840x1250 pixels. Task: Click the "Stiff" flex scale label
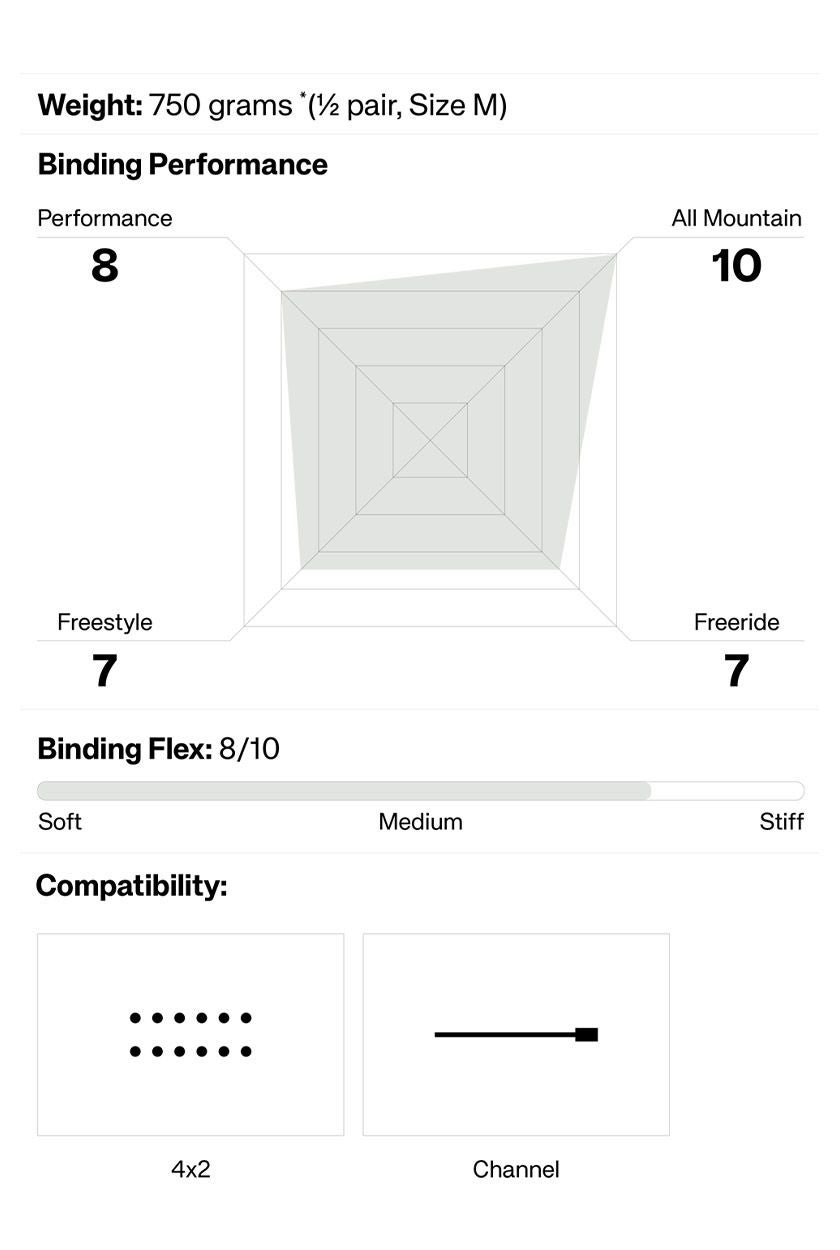click(x=781, y=822)
